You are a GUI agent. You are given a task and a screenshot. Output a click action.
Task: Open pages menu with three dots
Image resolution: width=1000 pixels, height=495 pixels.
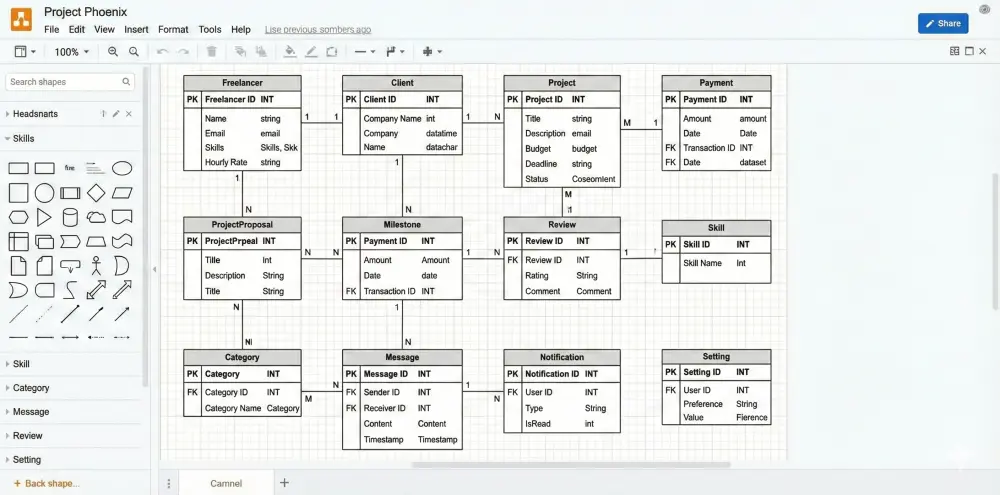168,484
